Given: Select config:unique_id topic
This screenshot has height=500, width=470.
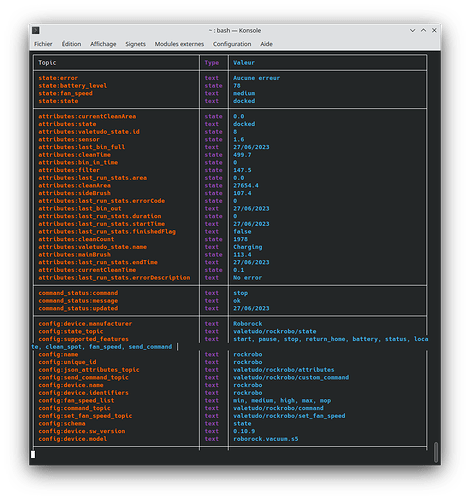Looking at the screenshot, I should (67, 362).
